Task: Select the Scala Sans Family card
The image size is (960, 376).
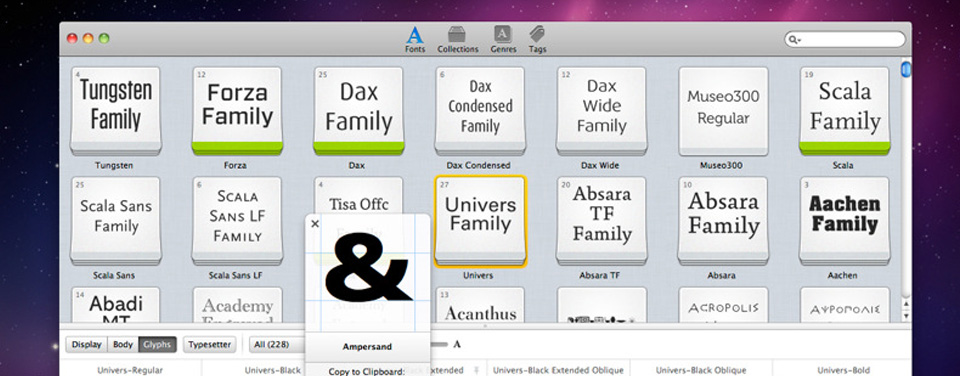Action: click(115, 221)
